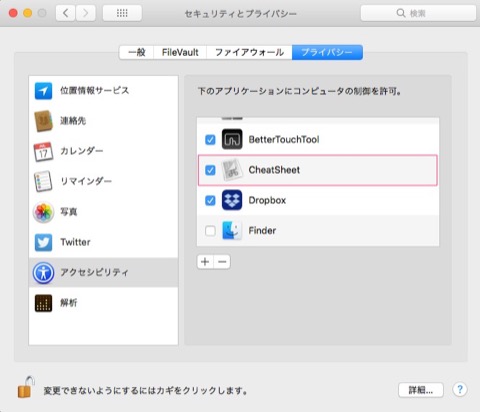Select the Finder name text
480x412 pixels.
coord(262,231)
